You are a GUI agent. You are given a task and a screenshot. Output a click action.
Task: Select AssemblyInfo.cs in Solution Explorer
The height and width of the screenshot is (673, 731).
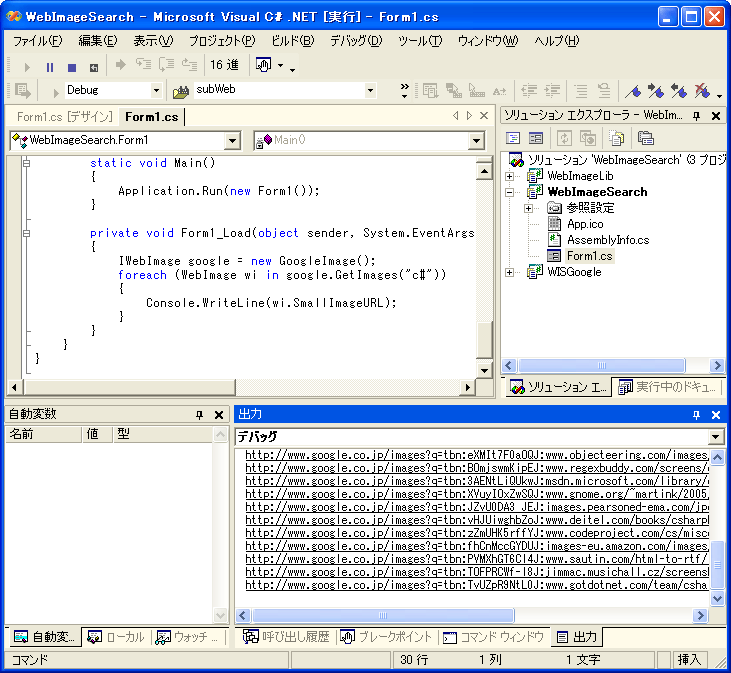[x=608, y=240]
